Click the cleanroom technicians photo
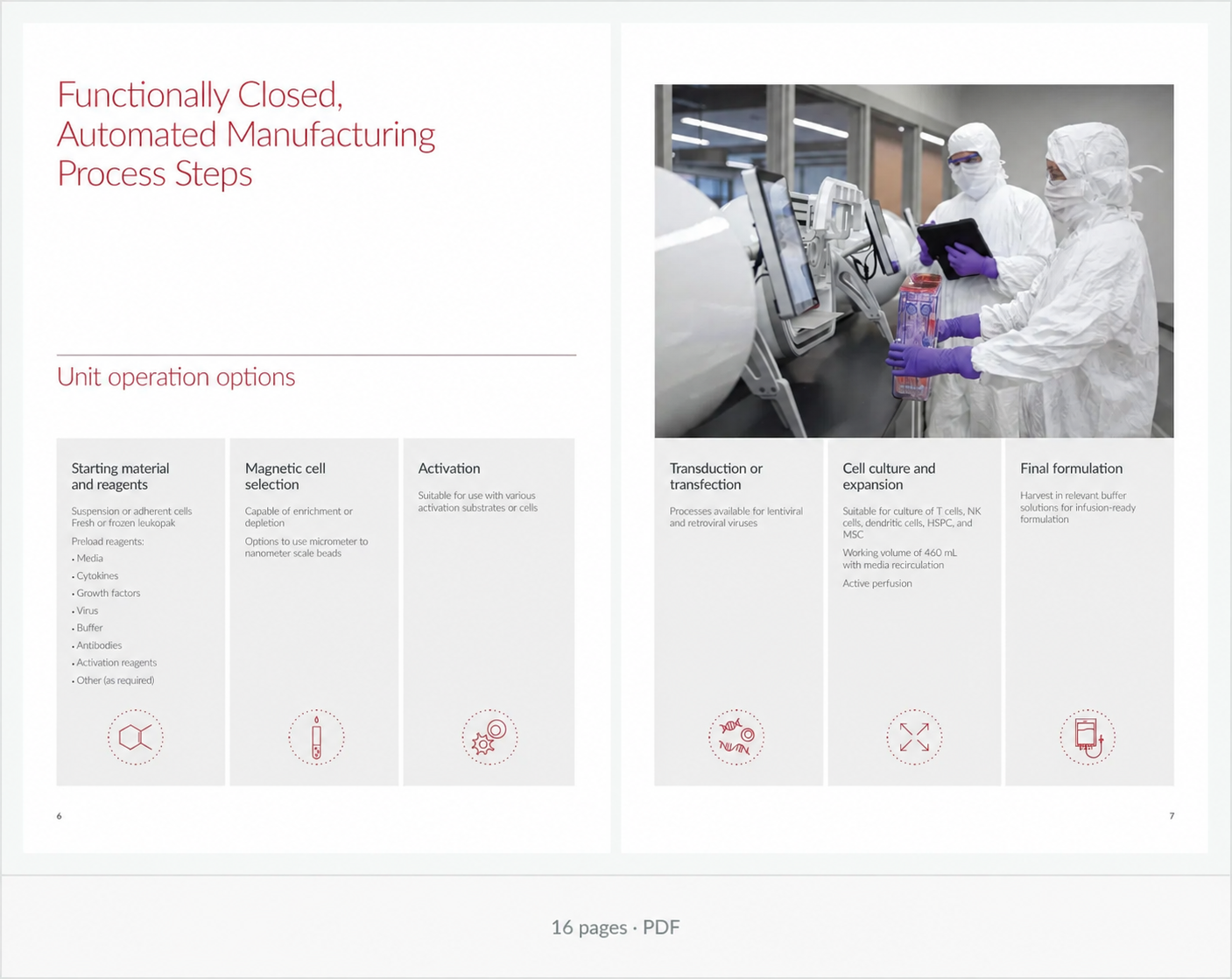 pyautogui.click(x=914, y=261)
